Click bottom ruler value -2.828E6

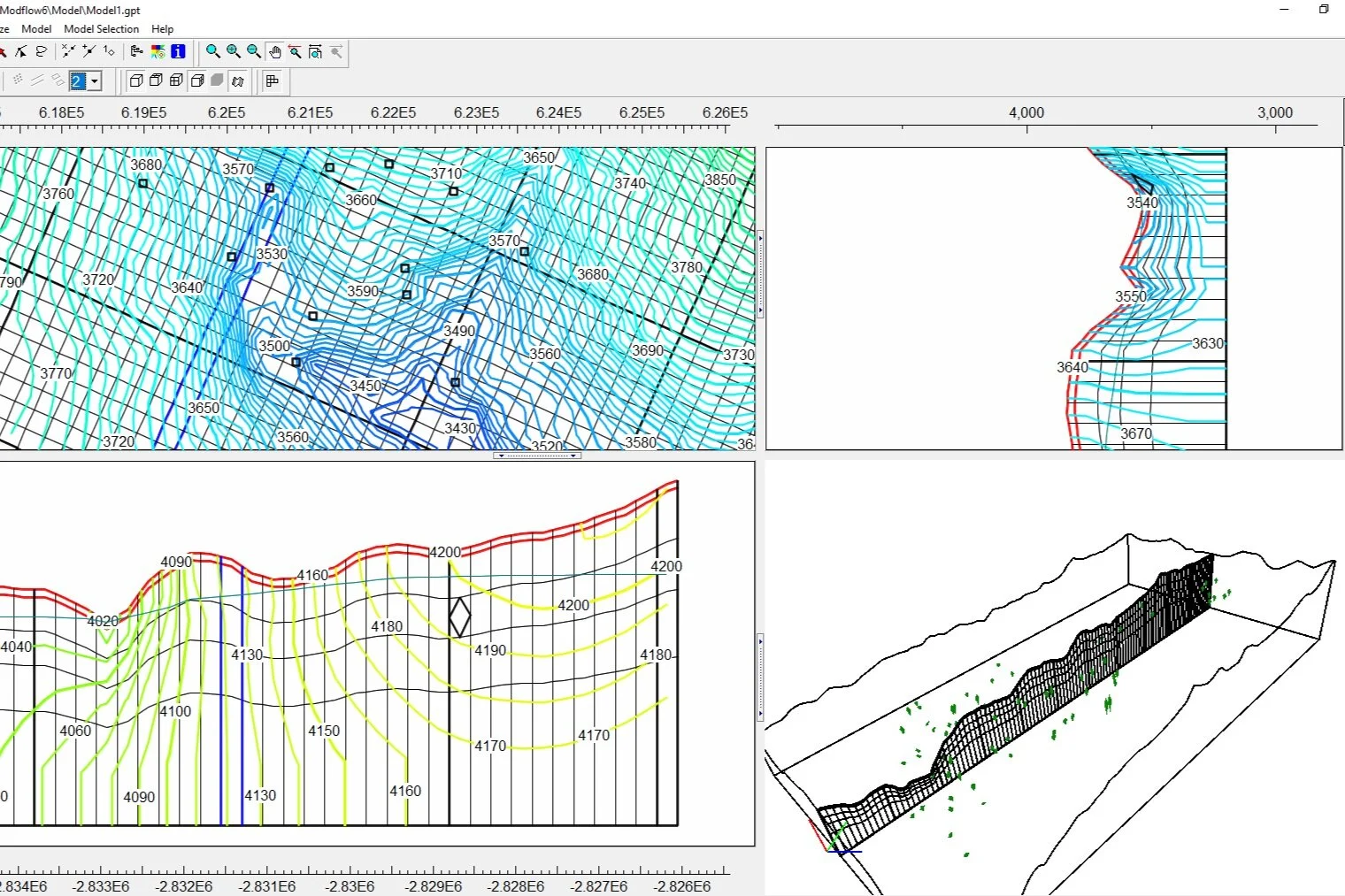pos(516,886)
